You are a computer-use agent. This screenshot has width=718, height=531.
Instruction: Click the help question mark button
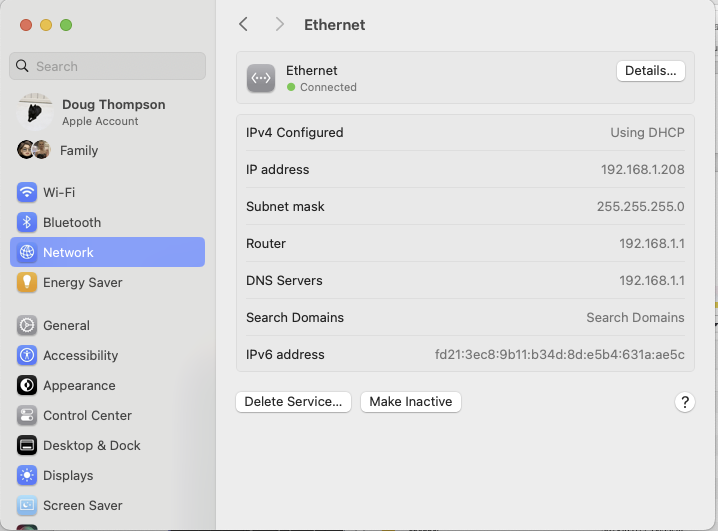pyautogui.click(x=685, y=402)
